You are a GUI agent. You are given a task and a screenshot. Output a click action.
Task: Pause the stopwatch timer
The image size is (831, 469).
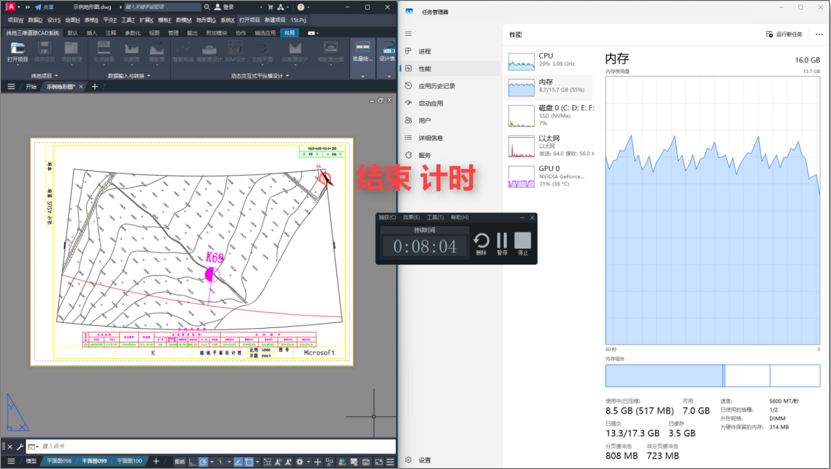pos(502,242)
